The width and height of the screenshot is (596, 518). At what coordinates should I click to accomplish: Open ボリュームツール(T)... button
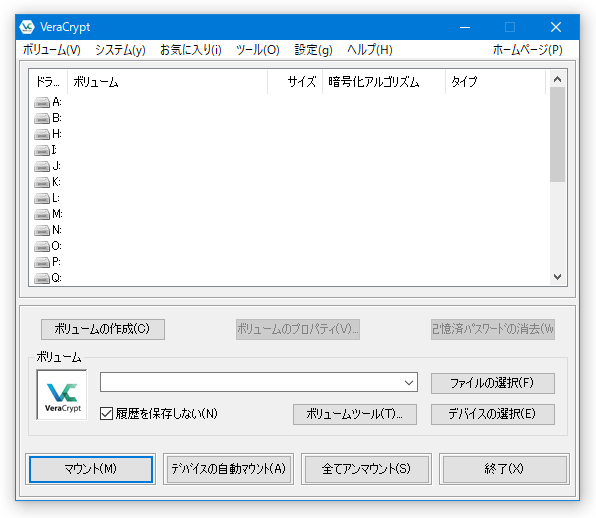click(355, 414)
